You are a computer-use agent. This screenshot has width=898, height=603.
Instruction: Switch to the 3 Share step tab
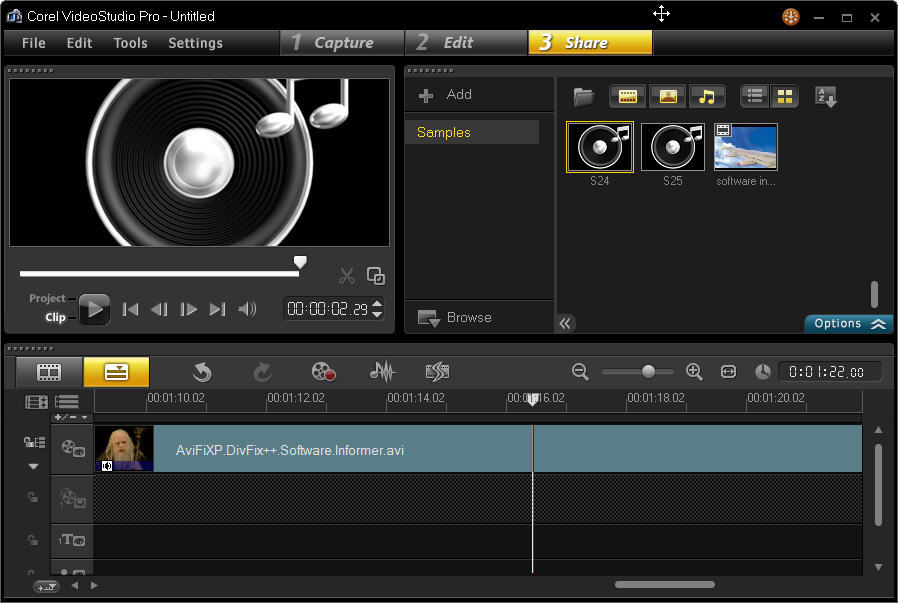click(590, 43)
